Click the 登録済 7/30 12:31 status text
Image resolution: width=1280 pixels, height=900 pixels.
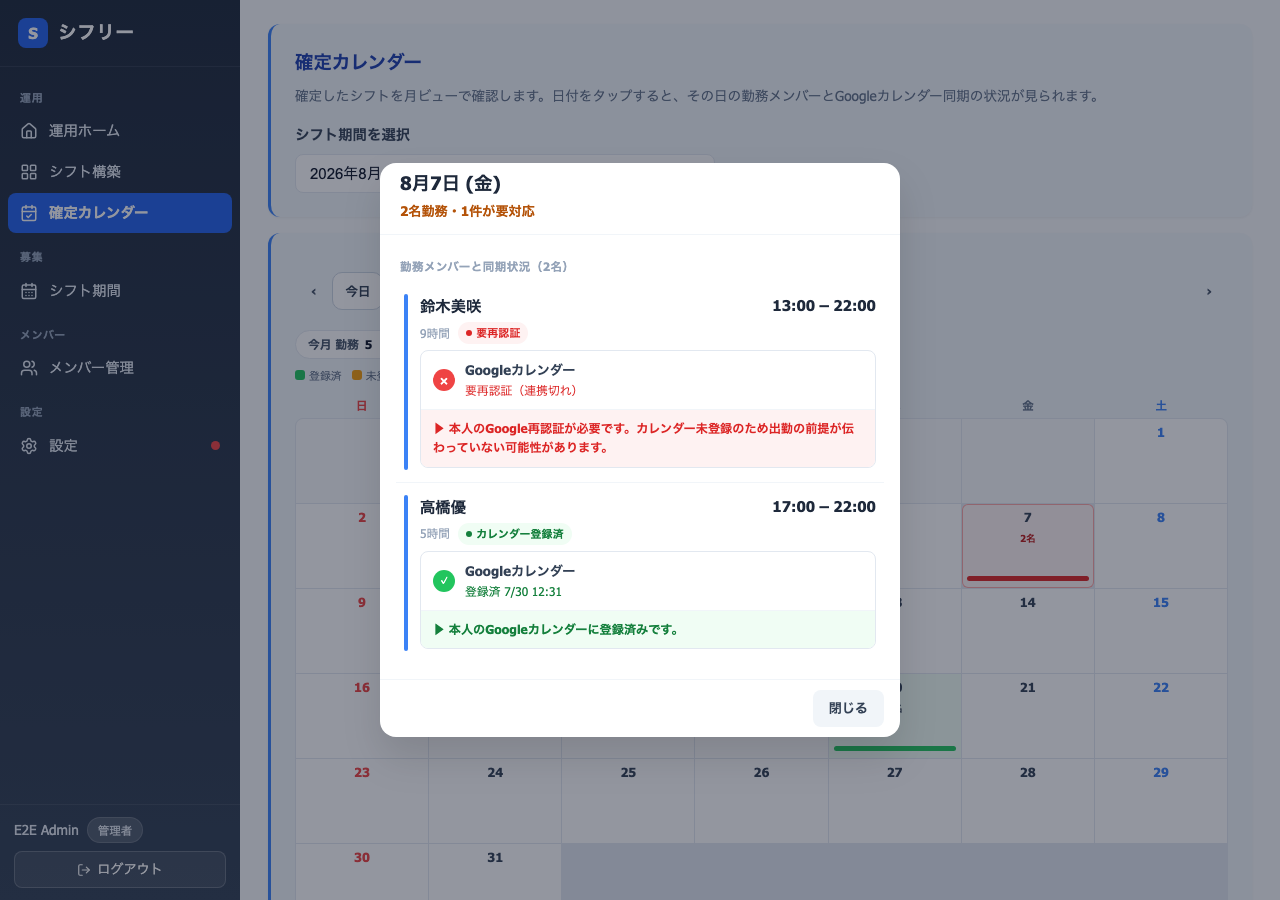tap(513, 592)
